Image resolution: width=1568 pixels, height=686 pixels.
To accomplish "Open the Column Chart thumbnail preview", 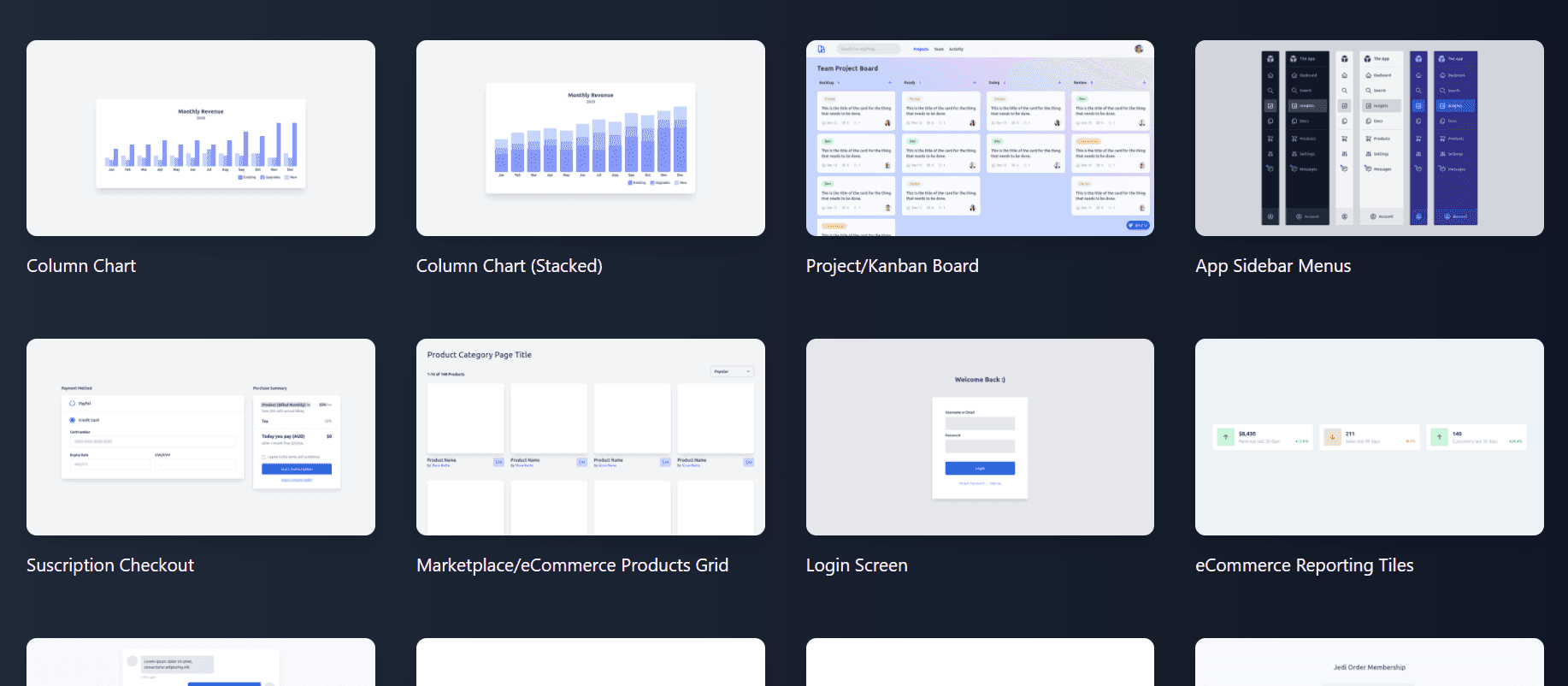I will (x=201, y=138).
